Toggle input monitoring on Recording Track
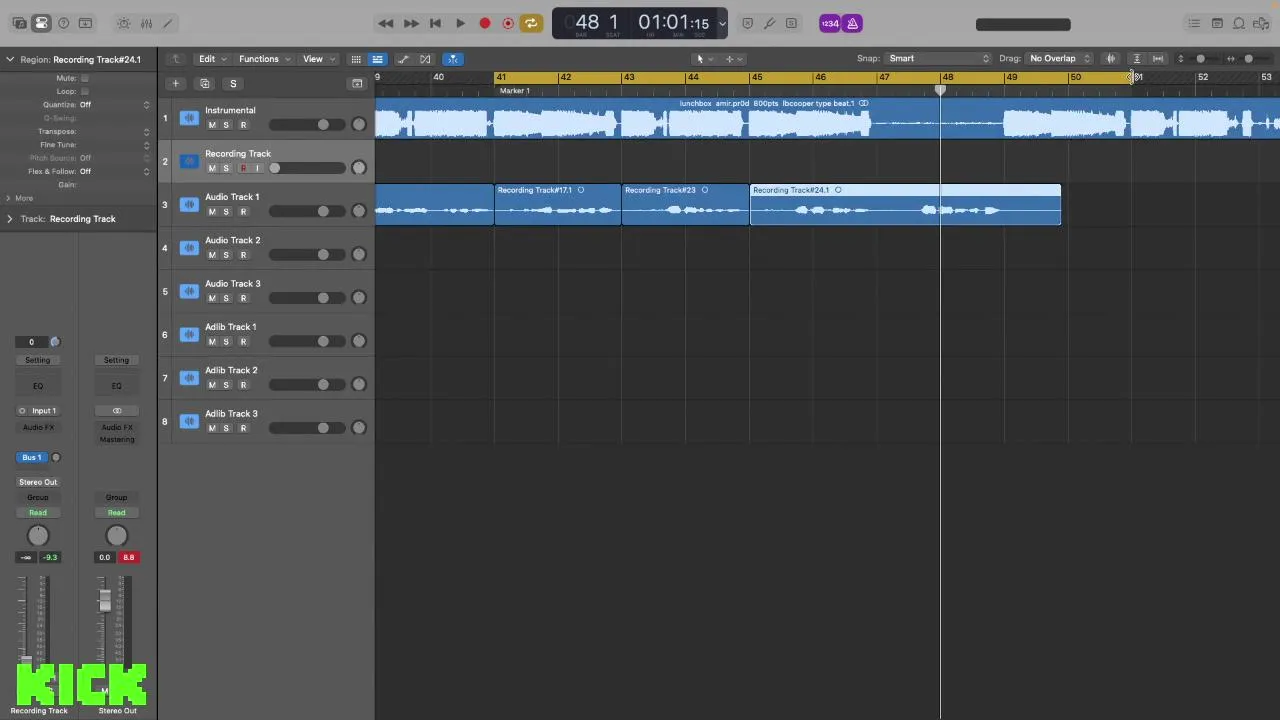 258,168
